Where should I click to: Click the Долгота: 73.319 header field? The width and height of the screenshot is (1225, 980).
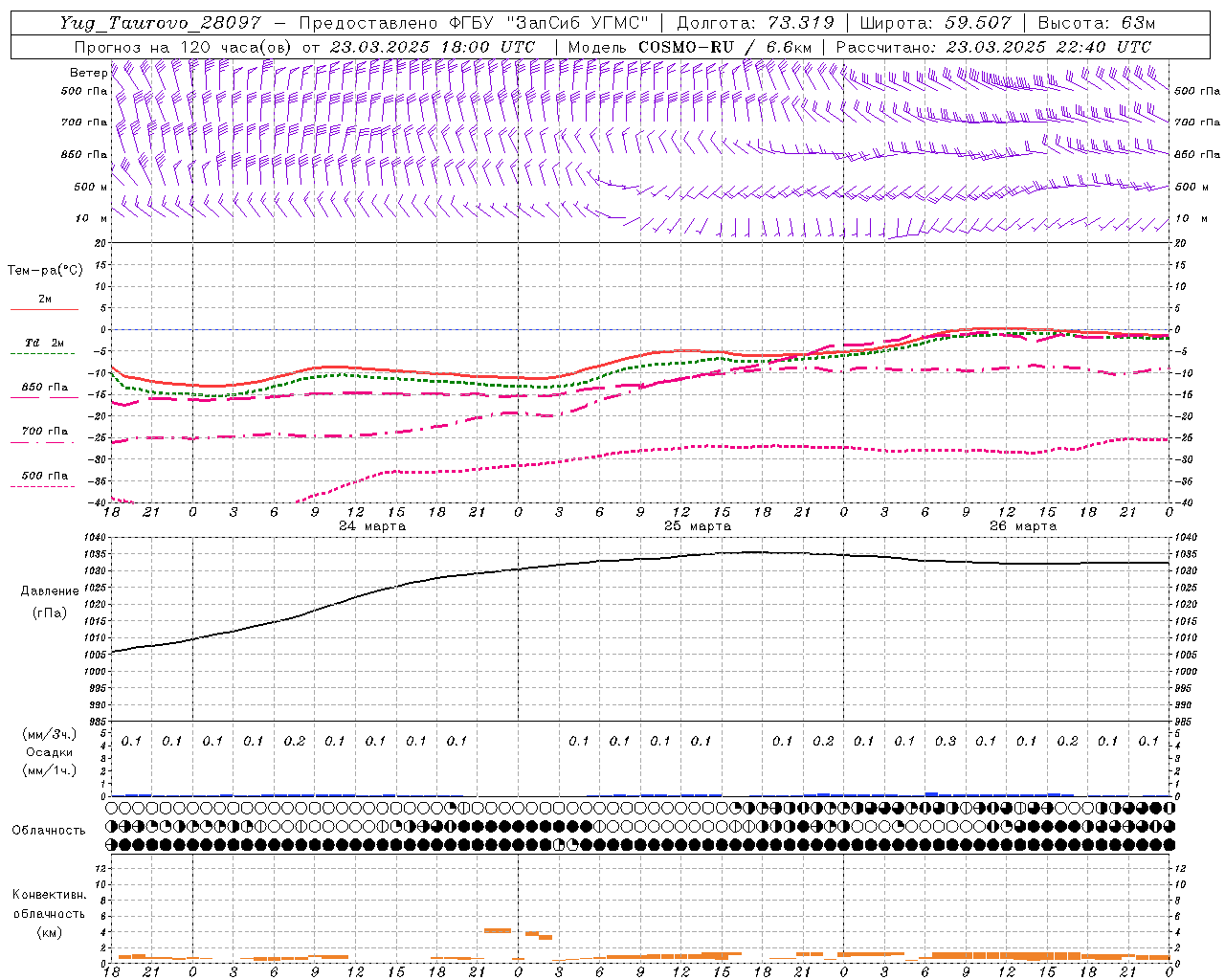(755, 23)
